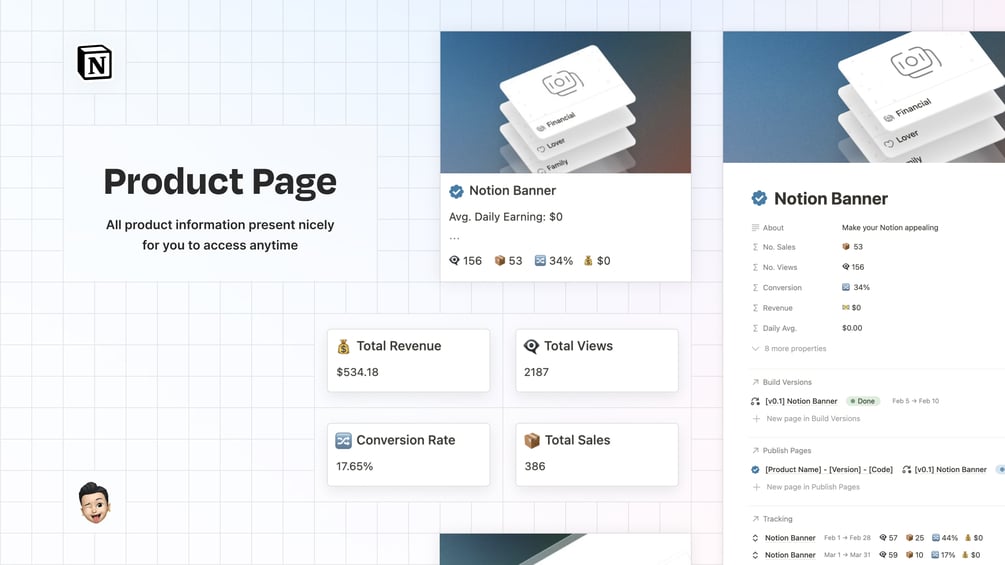1005x565 pixels.
Task: Click the page cover image in the right panel
Action: point(864,97)
